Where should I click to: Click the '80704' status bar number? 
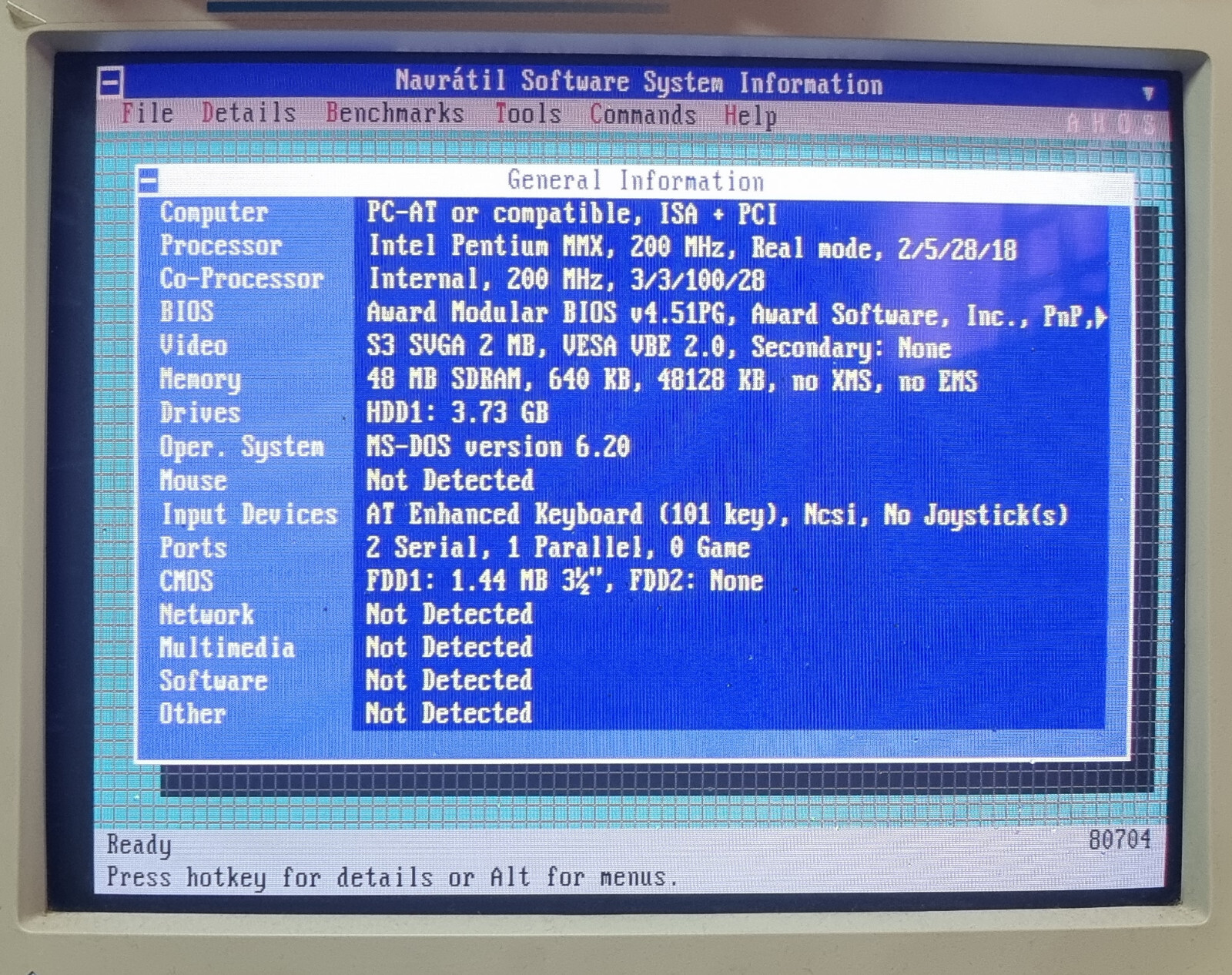[1120, 839]
